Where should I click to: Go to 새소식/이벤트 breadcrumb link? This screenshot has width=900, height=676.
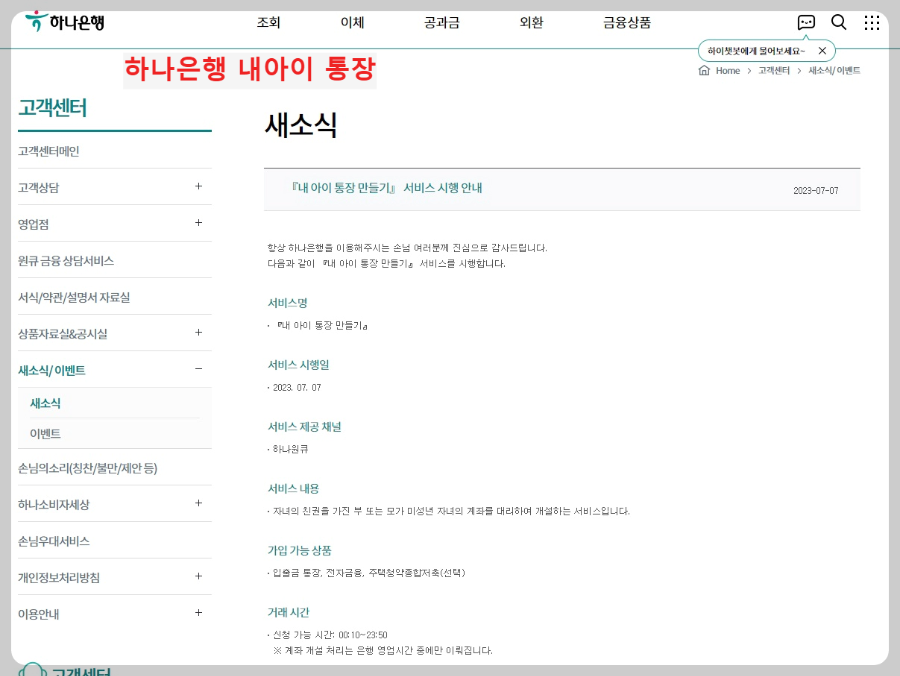point(834,71)
